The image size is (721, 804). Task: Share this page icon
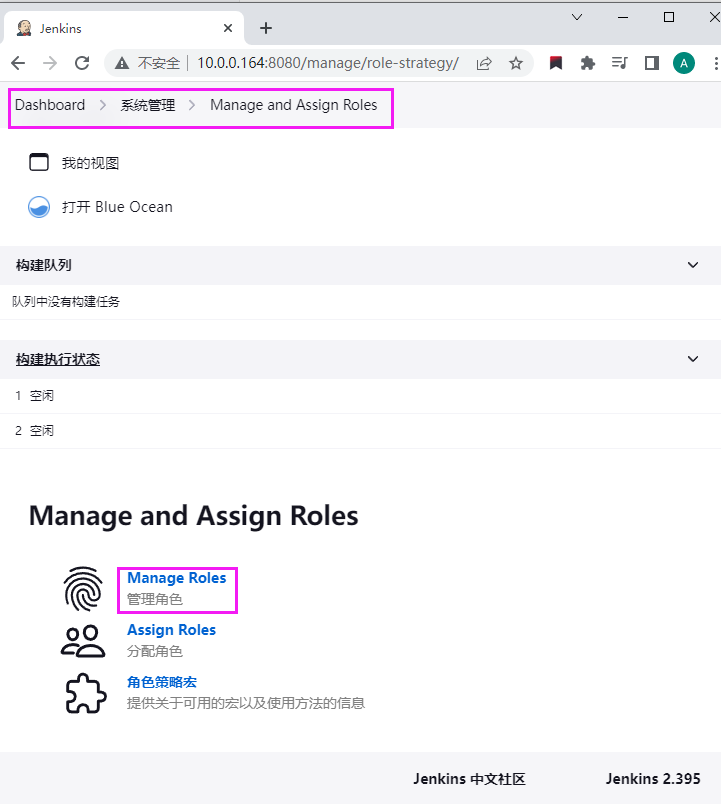click(484, 63)
